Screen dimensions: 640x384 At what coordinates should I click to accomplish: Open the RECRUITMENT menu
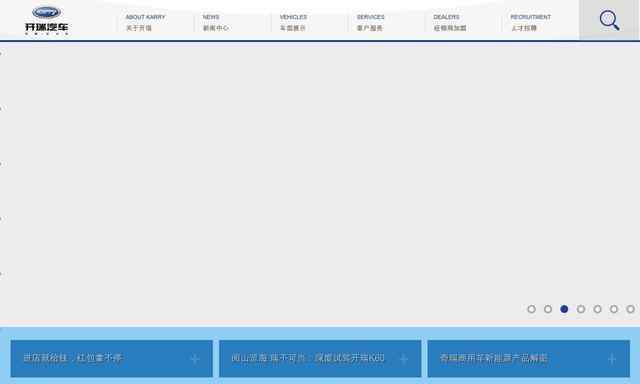(x=530, y=22)
